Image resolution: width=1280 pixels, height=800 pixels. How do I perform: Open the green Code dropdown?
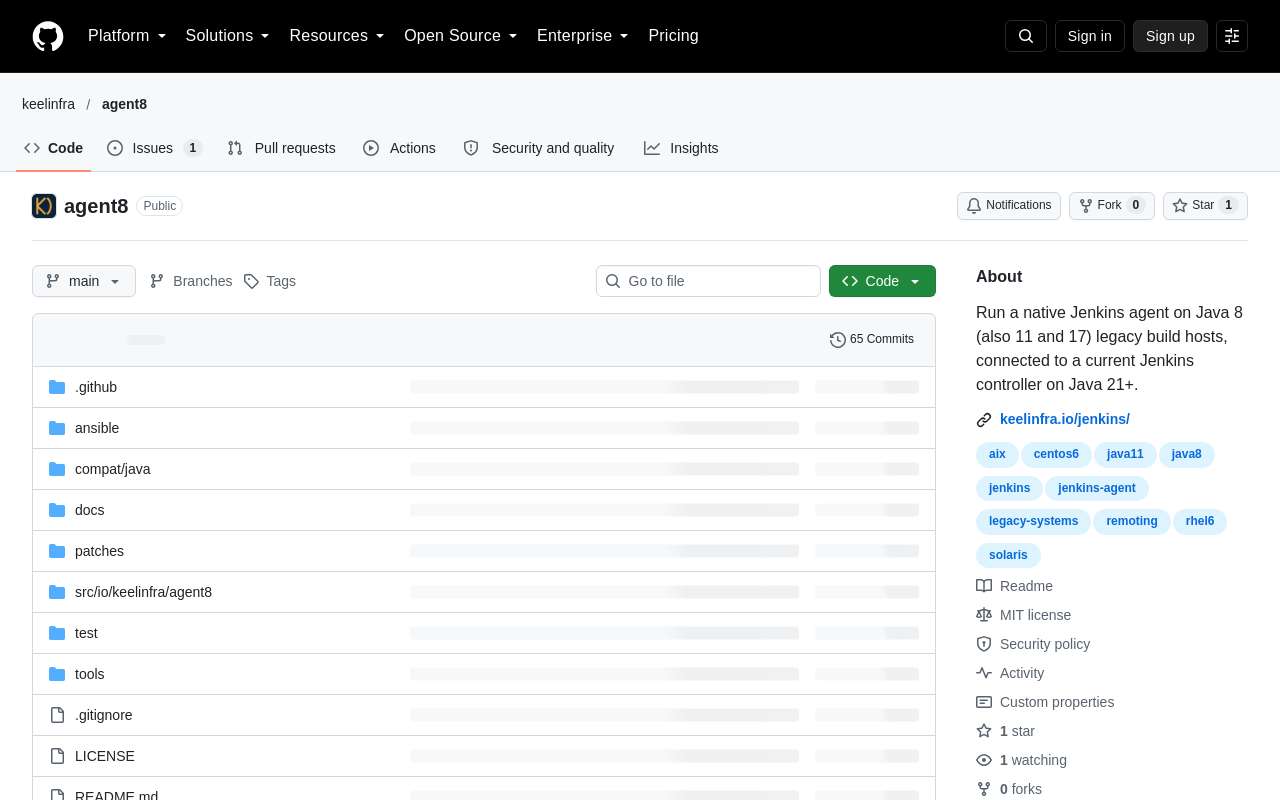click(882, 281)
